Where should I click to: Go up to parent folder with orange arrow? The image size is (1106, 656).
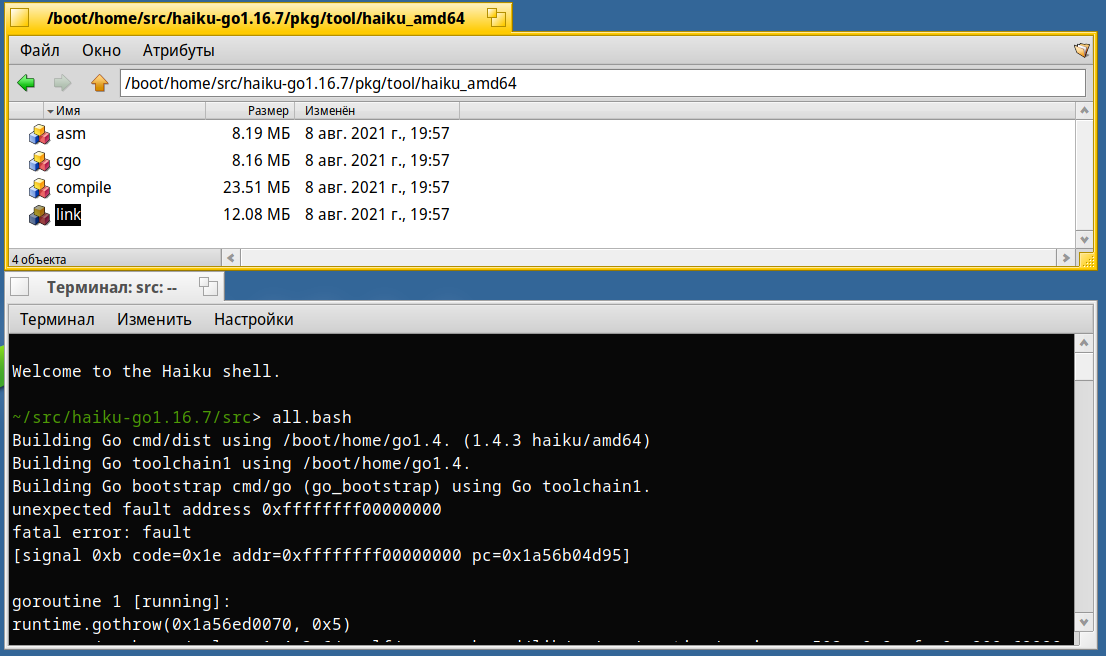(99, 83)
